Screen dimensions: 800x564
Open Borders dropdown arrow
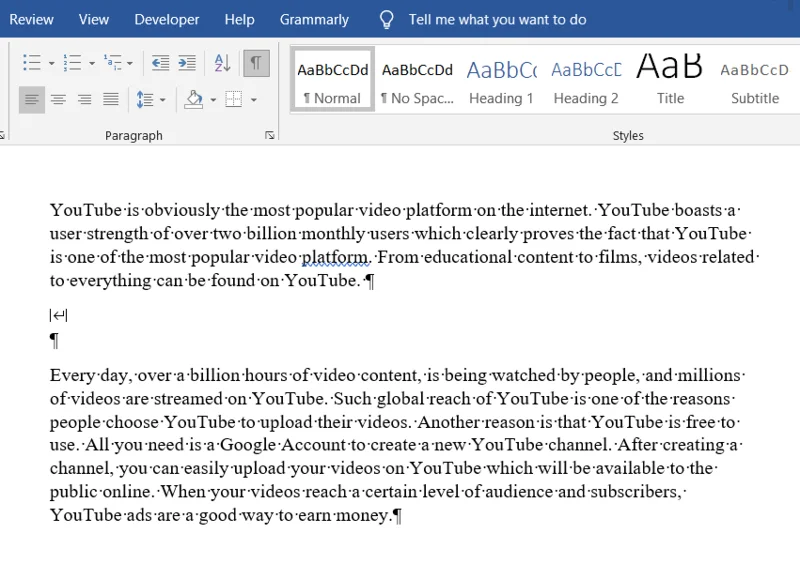pos(254,100)
